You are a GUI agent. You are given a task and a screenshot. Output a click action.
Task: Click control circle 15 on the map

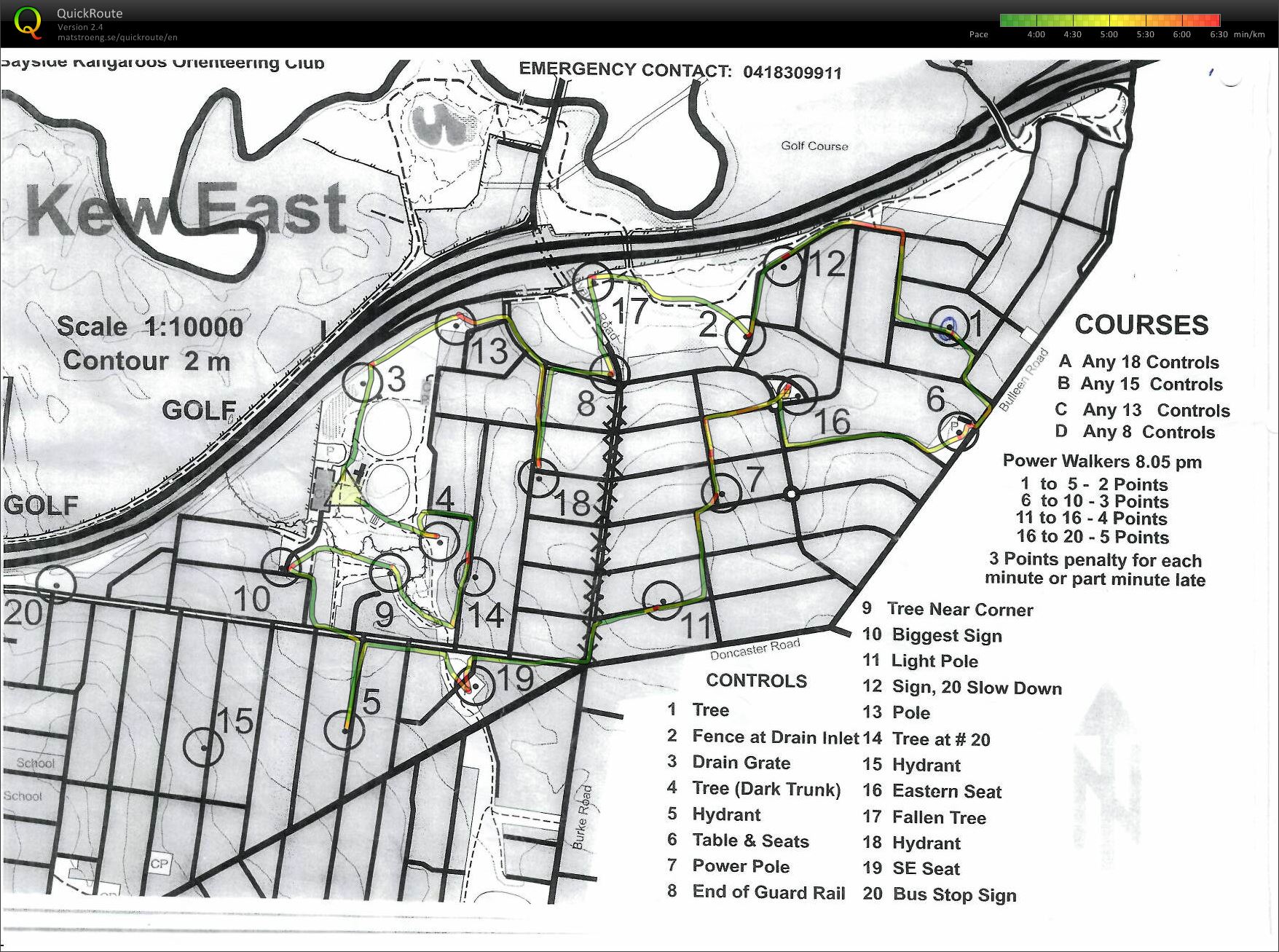tap(205, 746)
